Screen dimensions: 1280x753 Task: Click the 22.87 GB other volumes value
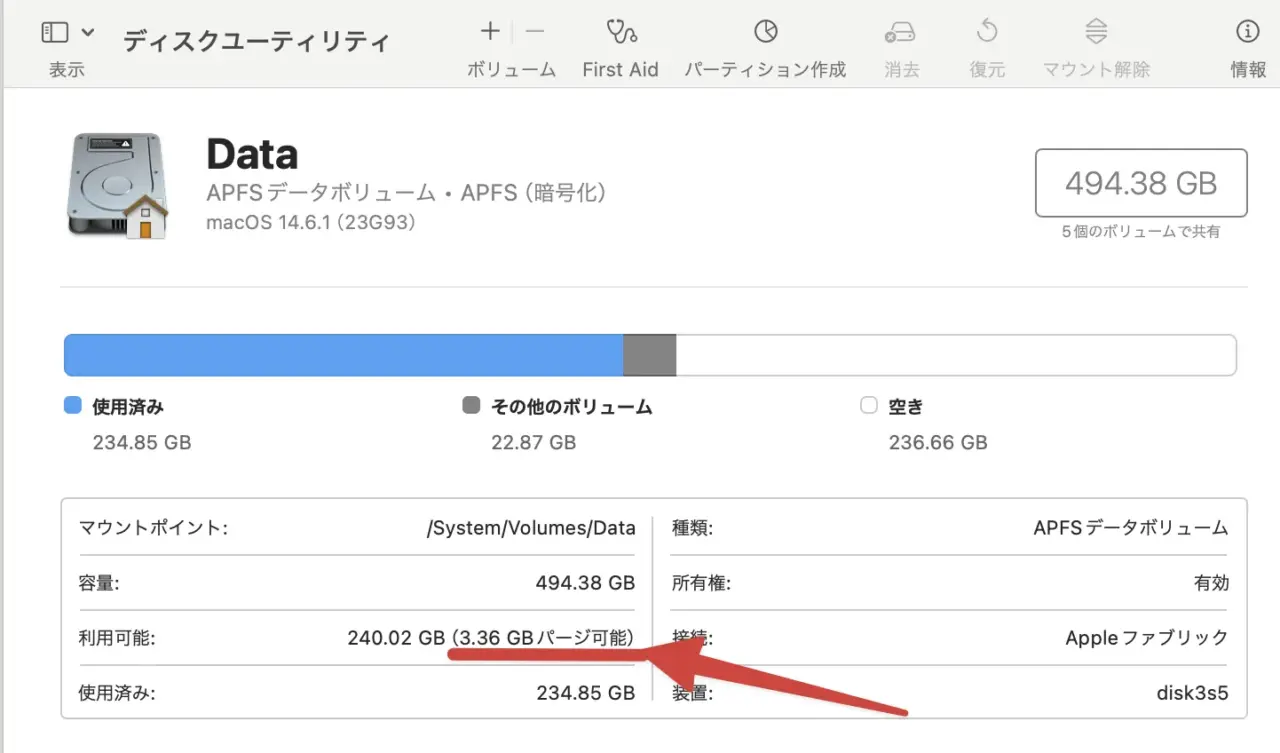534,442
